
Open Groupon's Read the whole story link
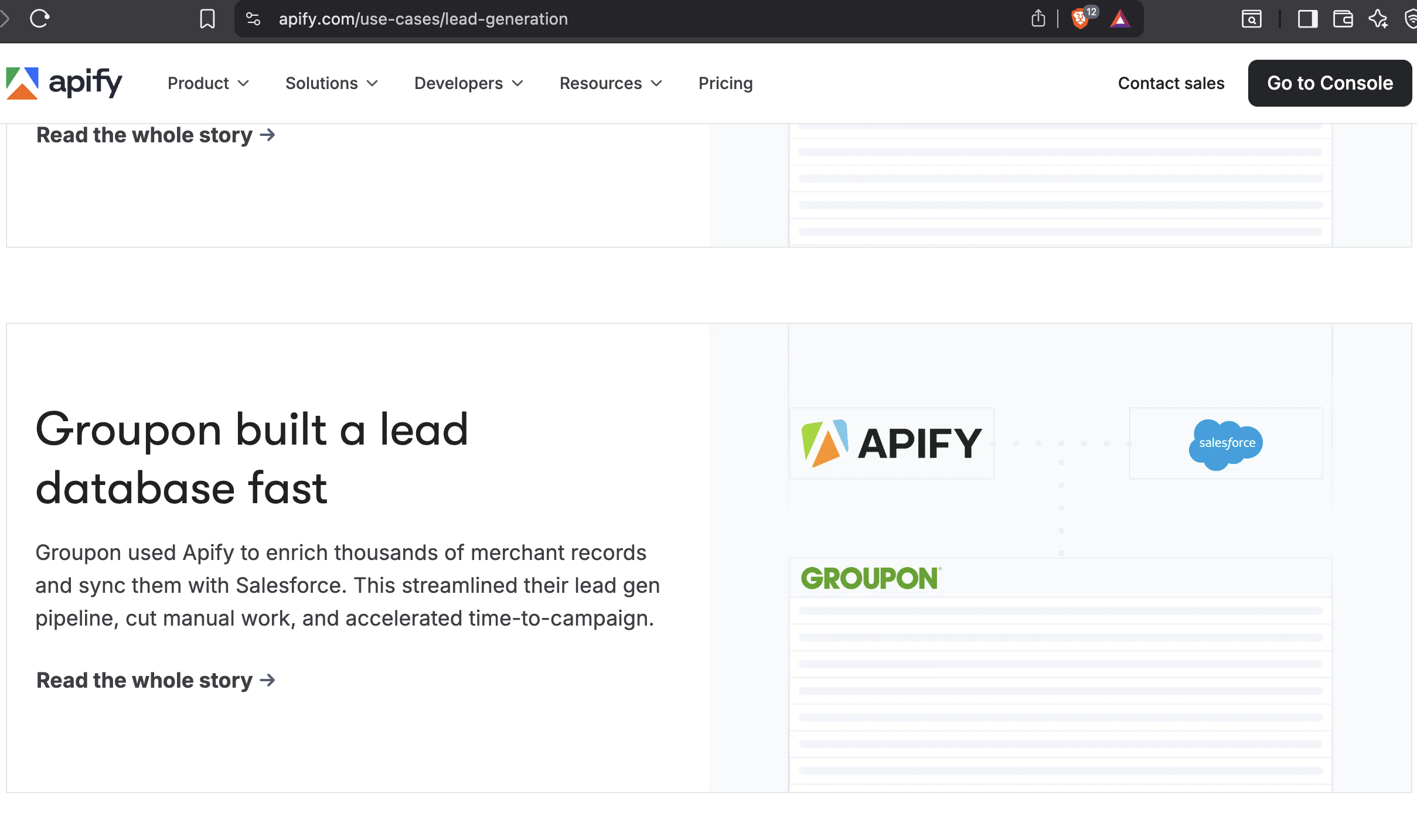(156, 681)
